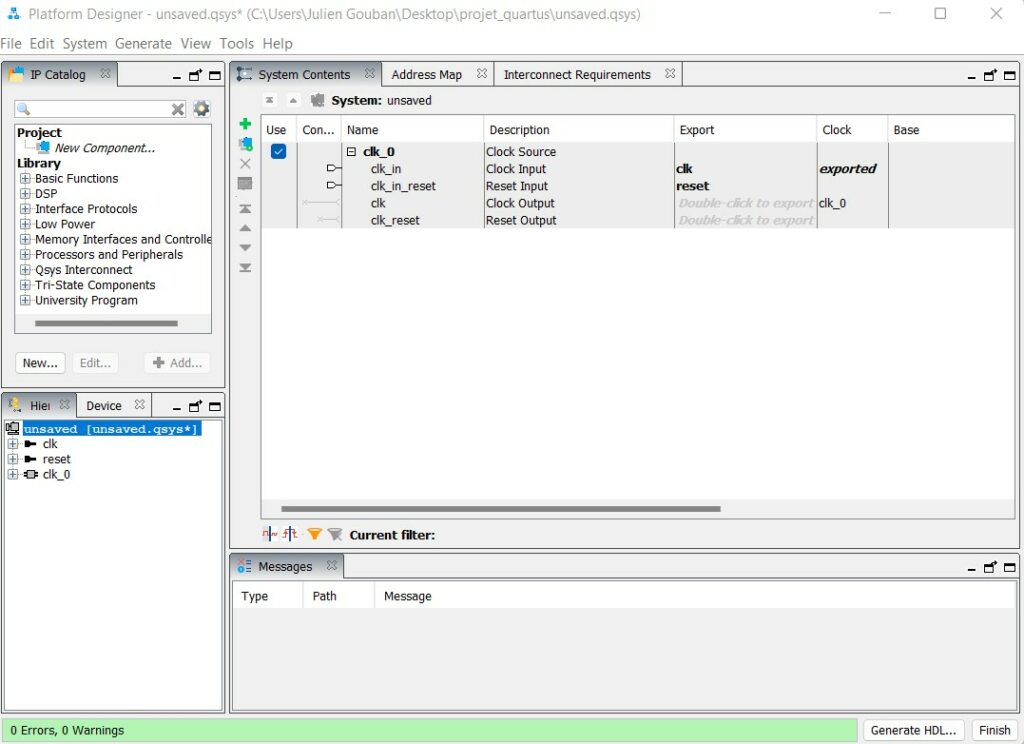Maximize the Messages panel

[x=1010, y=567]
